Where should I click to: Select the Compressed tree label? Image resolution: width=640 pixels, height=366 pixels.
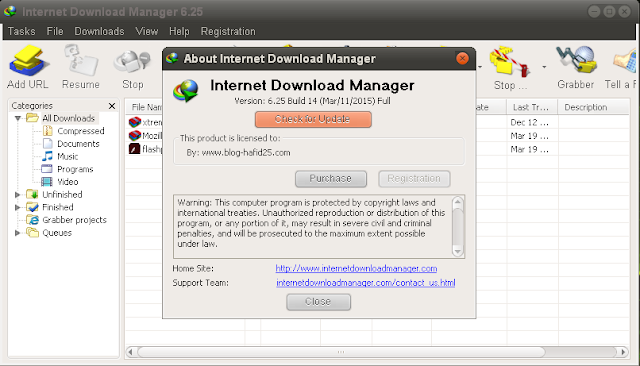click(81, 131)
